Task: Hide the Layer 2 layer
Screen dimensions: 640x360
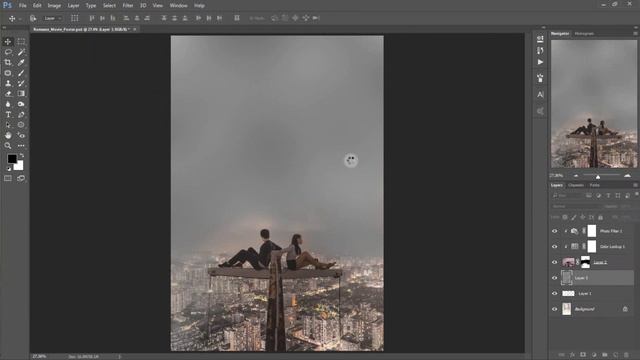Action: click(x=554, y=262)
